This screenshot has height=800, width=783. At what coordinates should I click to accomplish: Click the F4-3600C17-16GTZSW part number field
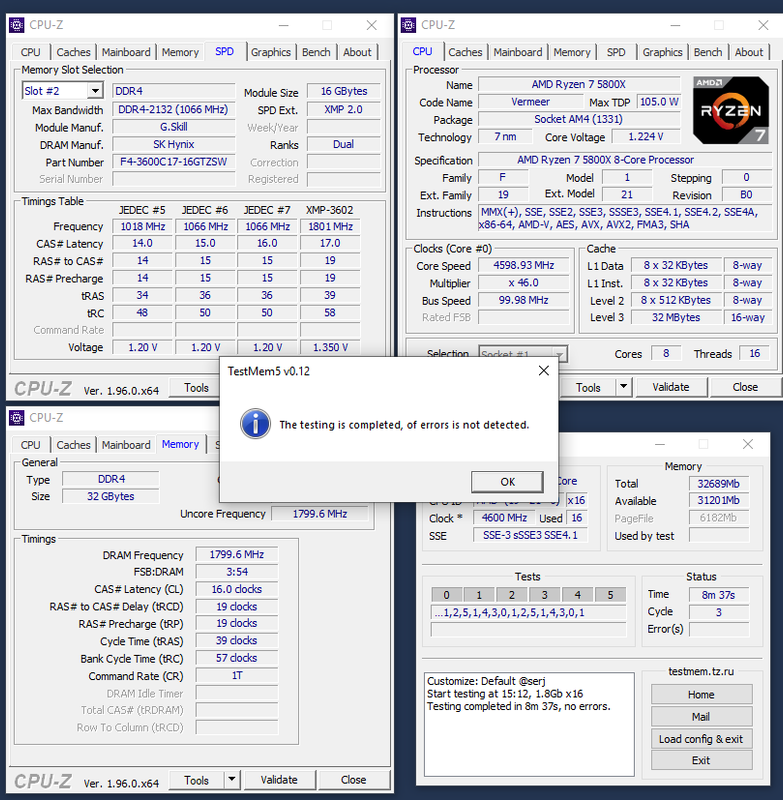tap(173, 162)
